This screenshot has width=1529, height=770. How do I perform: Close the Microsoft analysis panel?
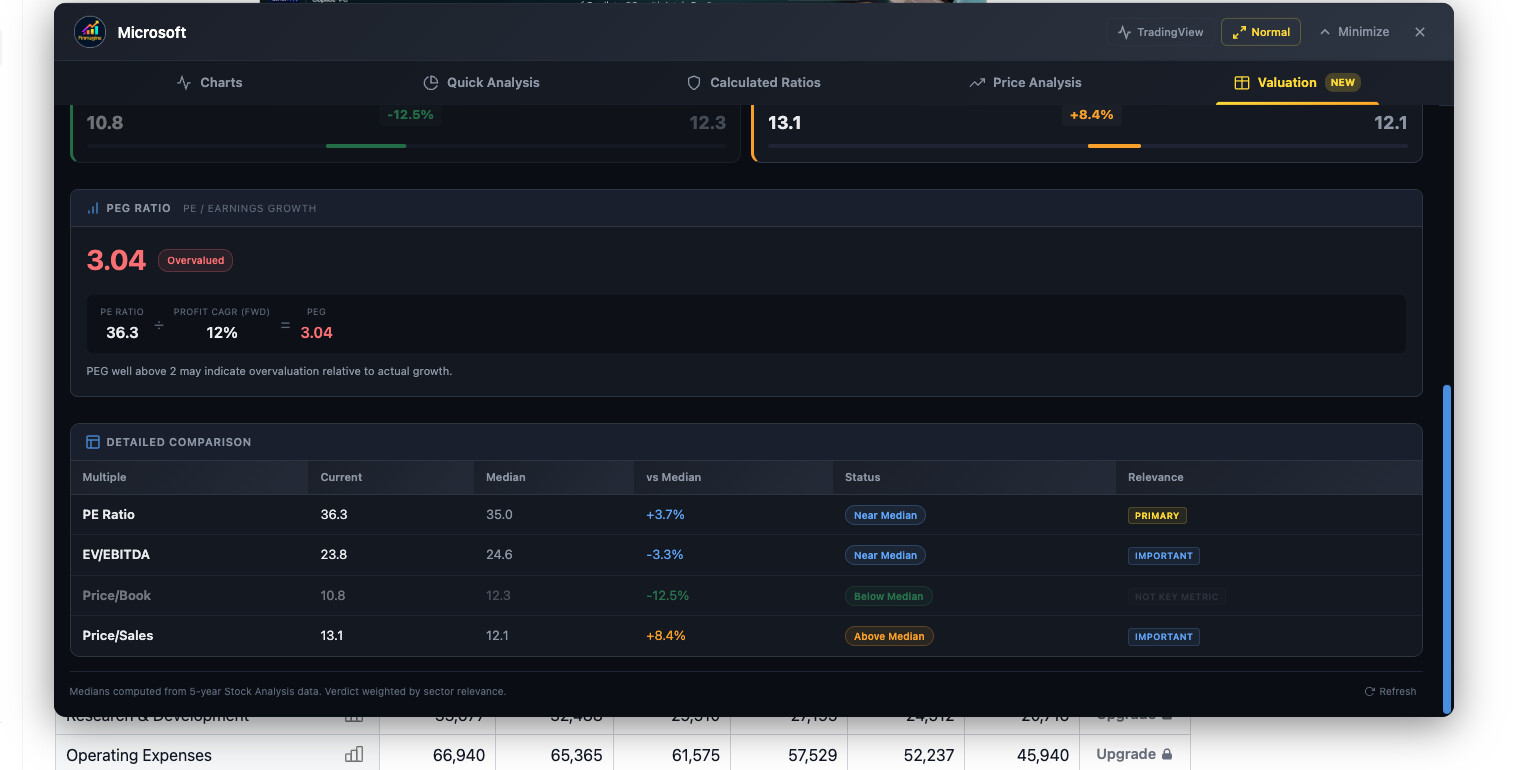(1419, 32)
